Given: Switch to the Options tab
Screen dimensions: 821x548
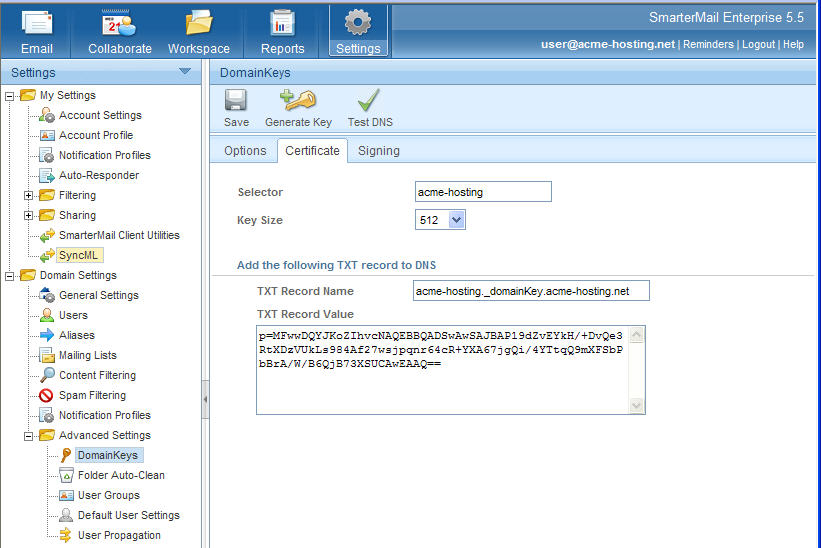Looking at the screenshot, I should click(245, 151).
